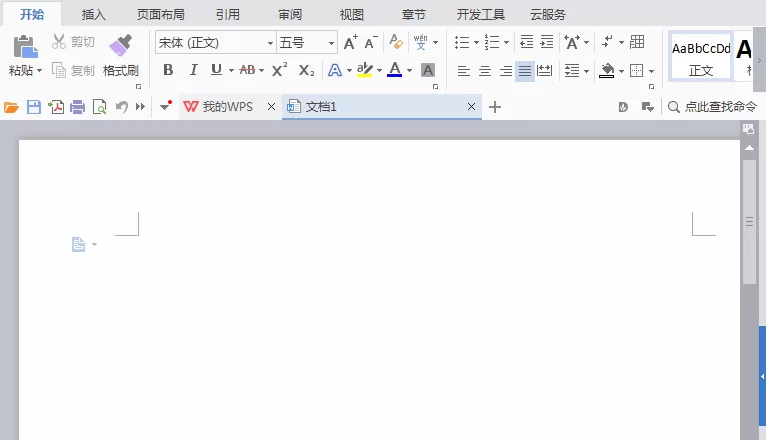Click the scroll up arrow
The image size is (766, 440).
749,148
